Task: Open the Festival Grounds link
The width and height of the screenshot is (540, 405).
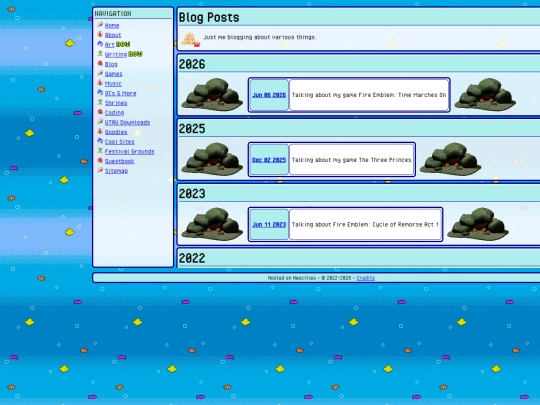Action: [x=129, y=152]
